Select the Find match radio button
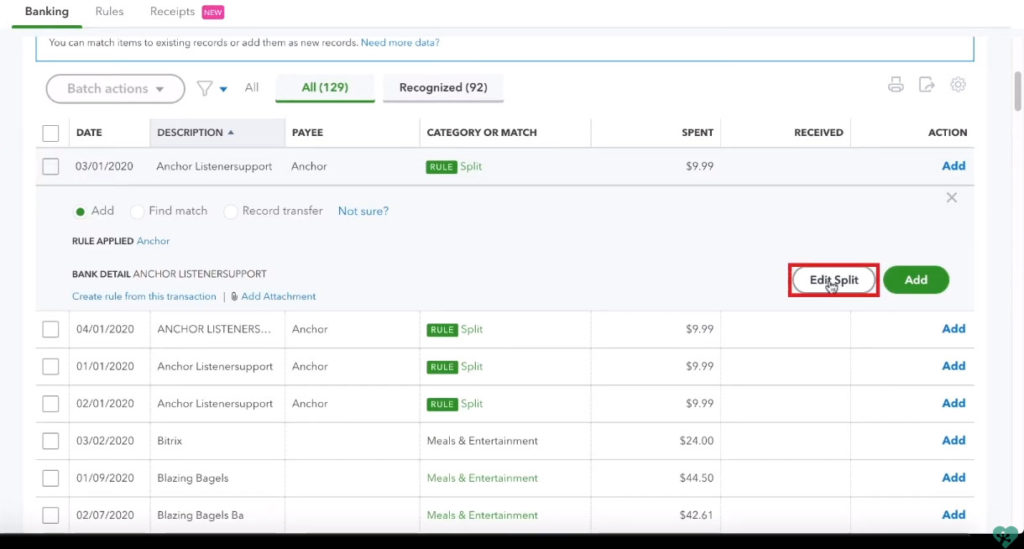Image resolution: width=1024 pixels, height=549 pixels. pyautogui.click(x=138, y=212)
